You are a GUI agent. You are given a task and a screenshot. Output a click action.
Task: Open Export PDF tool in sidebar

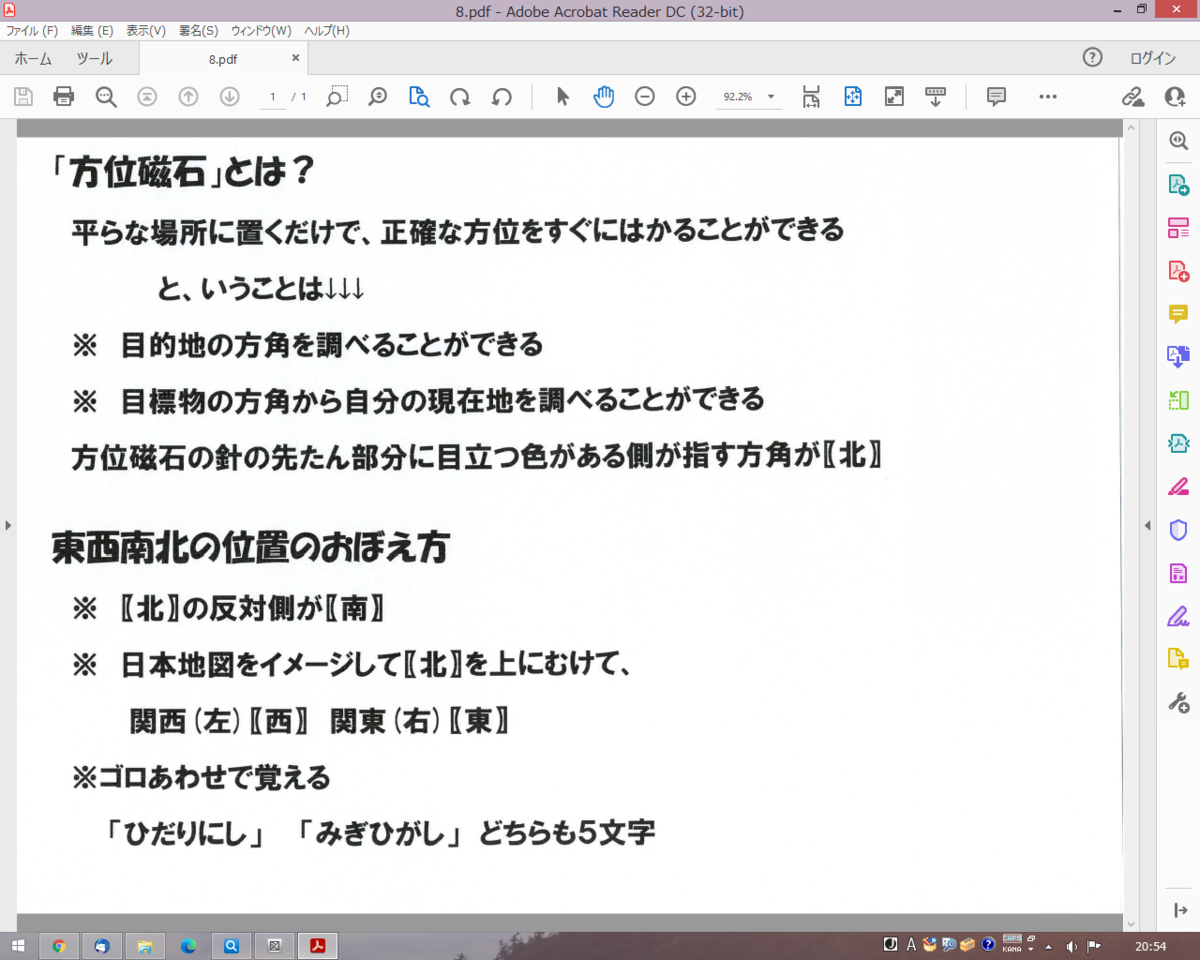[1178, 185]
